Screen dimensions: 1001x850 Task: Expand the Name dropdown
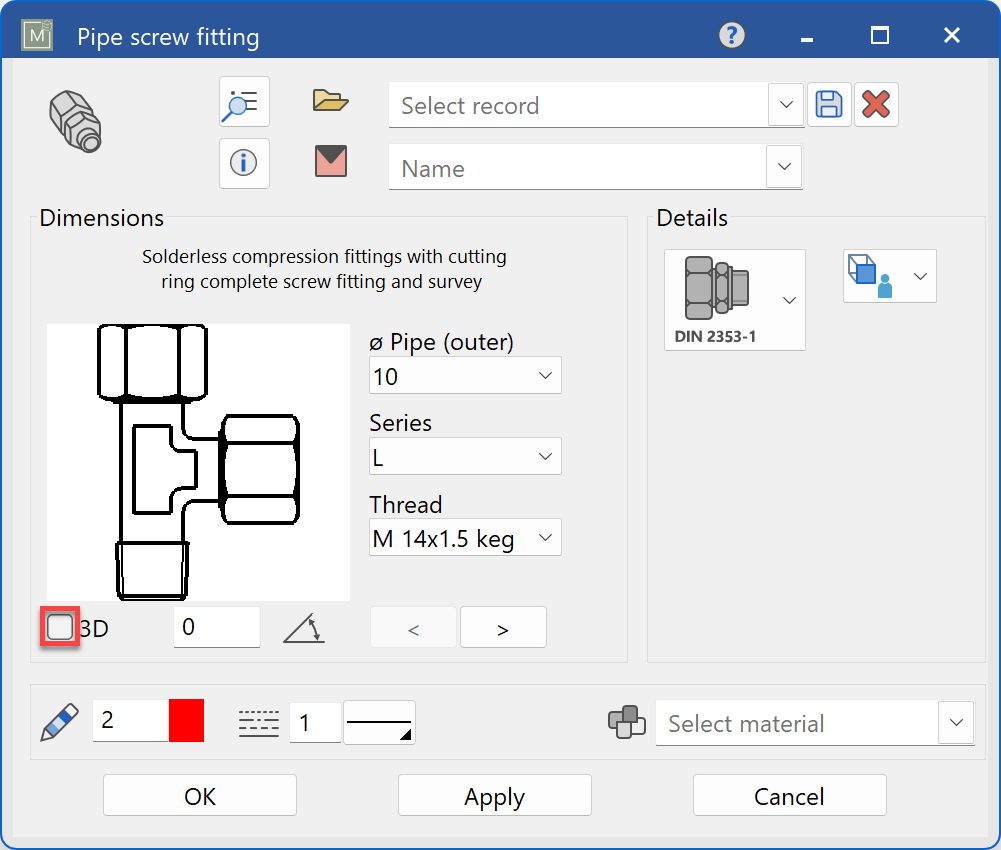point(786,167)
